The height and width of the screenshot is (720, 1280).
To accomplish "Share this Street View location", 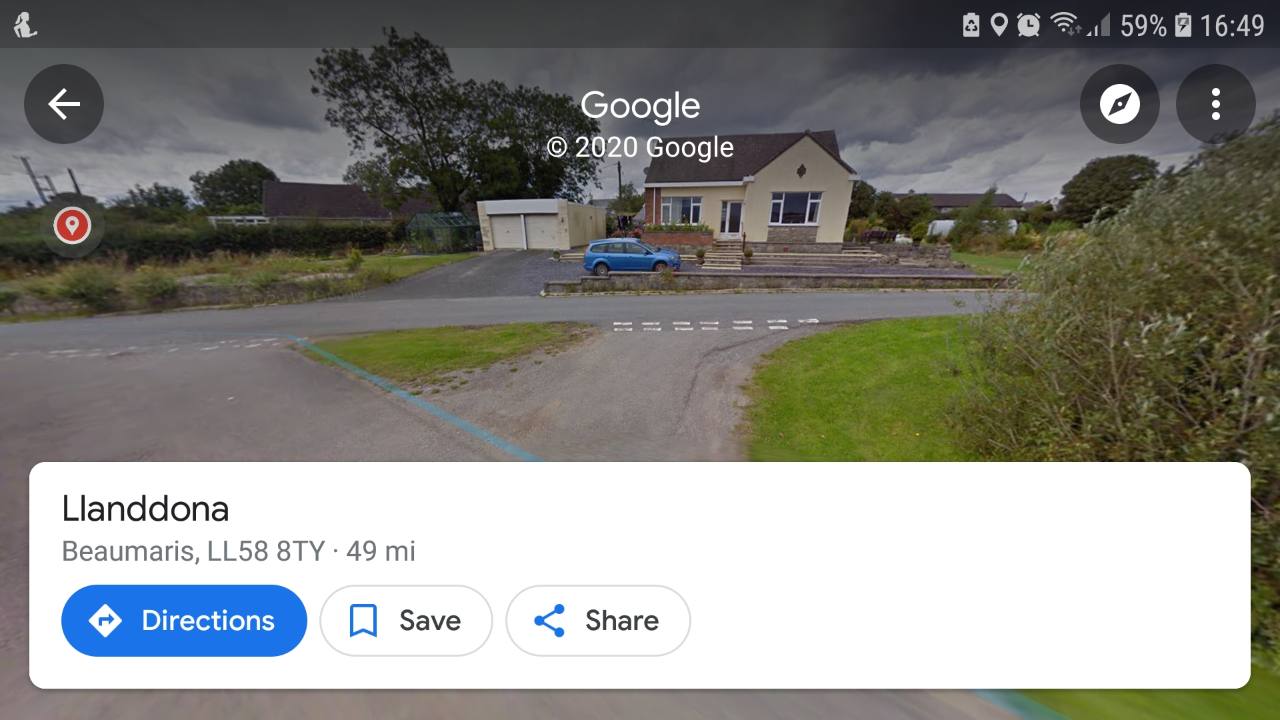I will click(598, 621).
